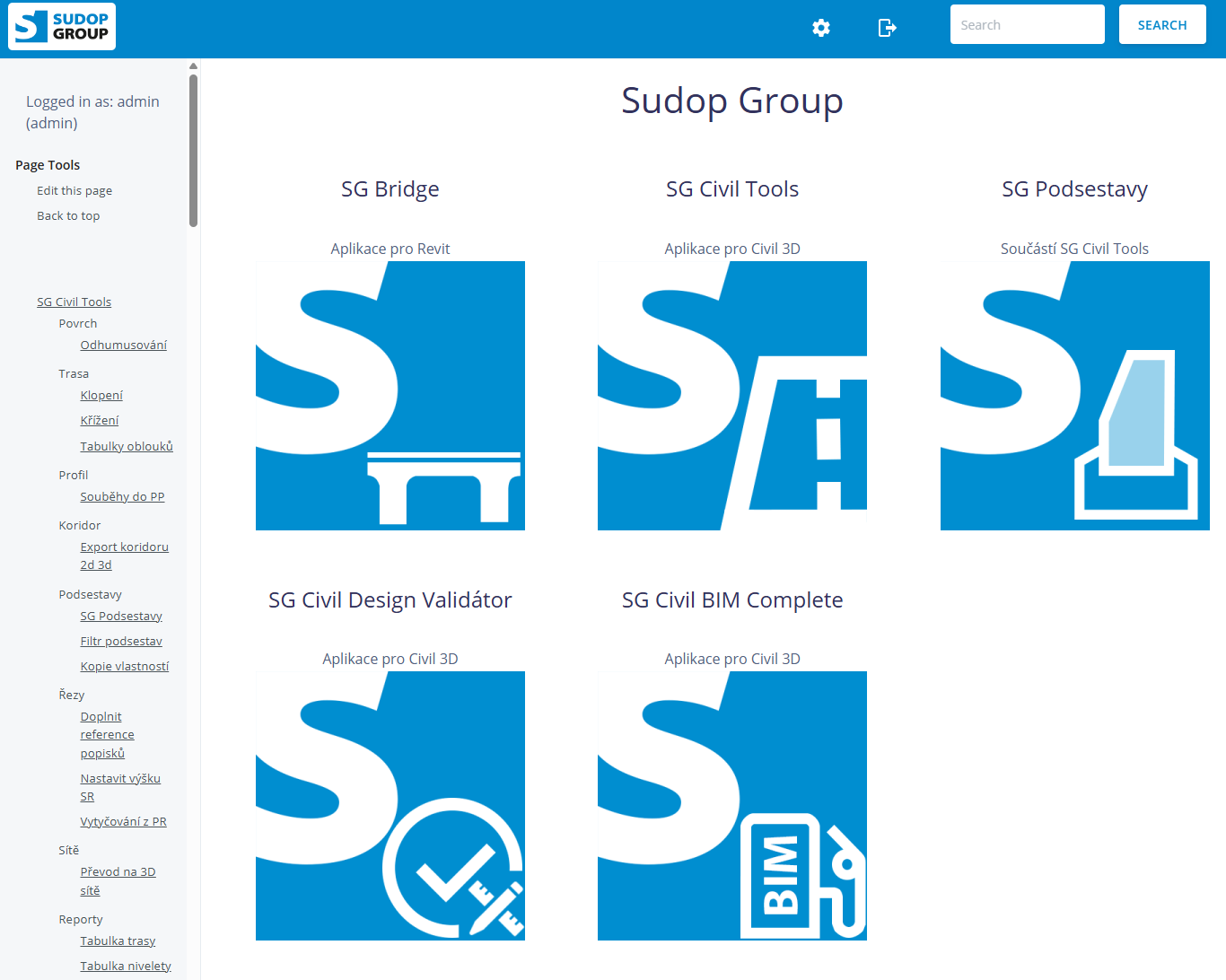This screenshot has width=1226, height=980.
Task: Open the Filtr podsestav link
Action: pos(121,642)
